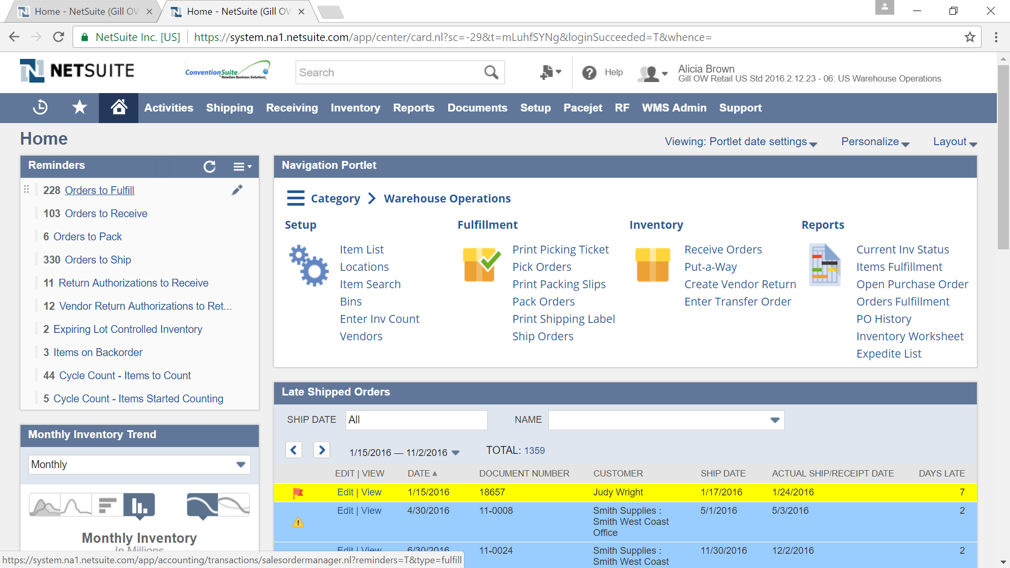Screen dimensions: 1010x568
Task: Open the Help question mark icon
Action: (589, 73)
